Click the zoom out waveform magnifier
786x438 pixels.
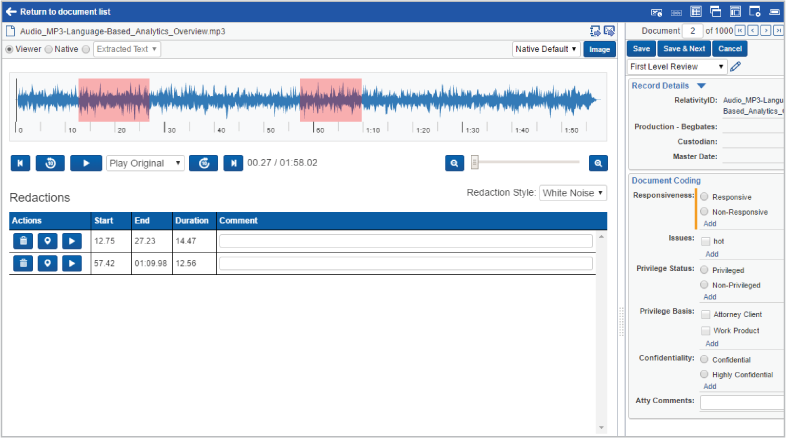[454, 163]
